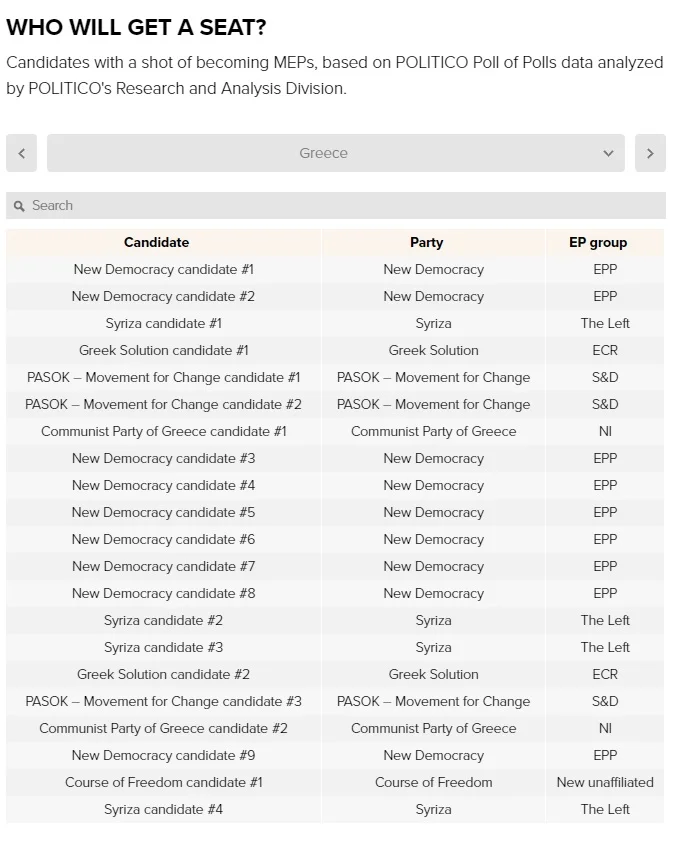Click PASOK – Movement for Change candidate #3
675x843 pixels.
(x=163, y=701)
